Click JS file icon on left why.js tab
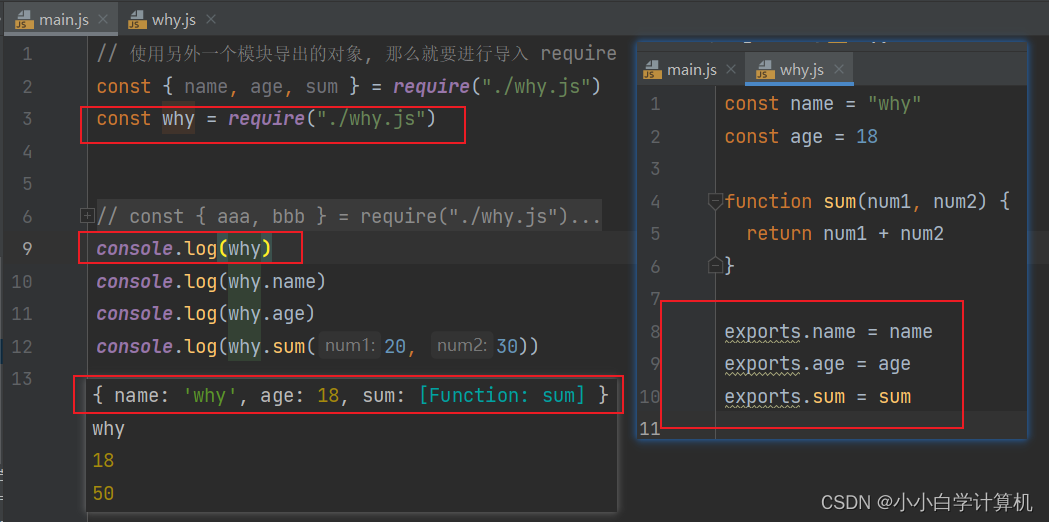The image size is (1049, 522). (x=137, y=20)
